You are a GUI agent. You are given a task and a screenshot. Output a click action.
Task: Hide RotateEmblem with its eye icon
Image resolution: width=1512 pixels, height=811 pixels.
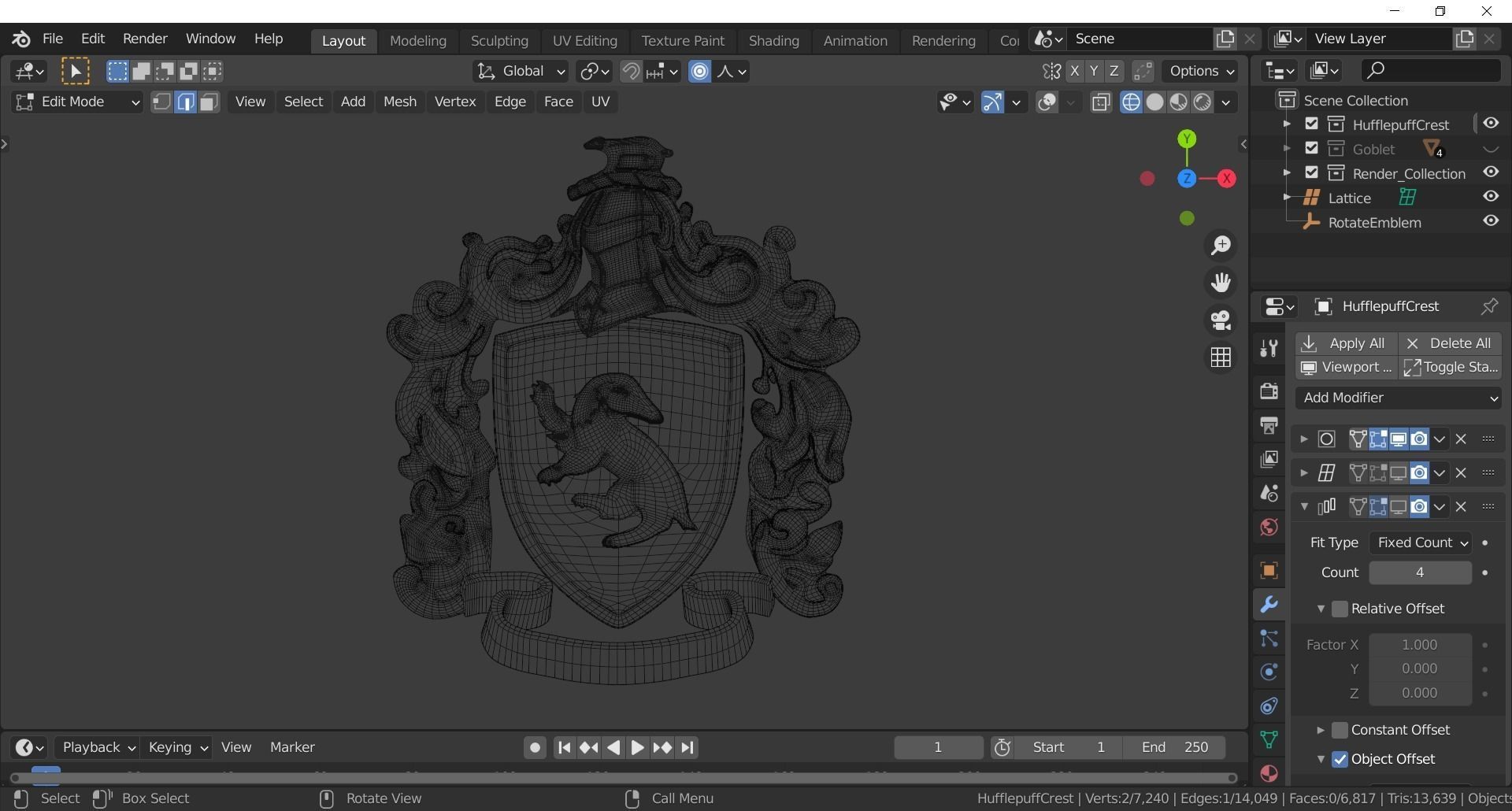click(1491, 221)
